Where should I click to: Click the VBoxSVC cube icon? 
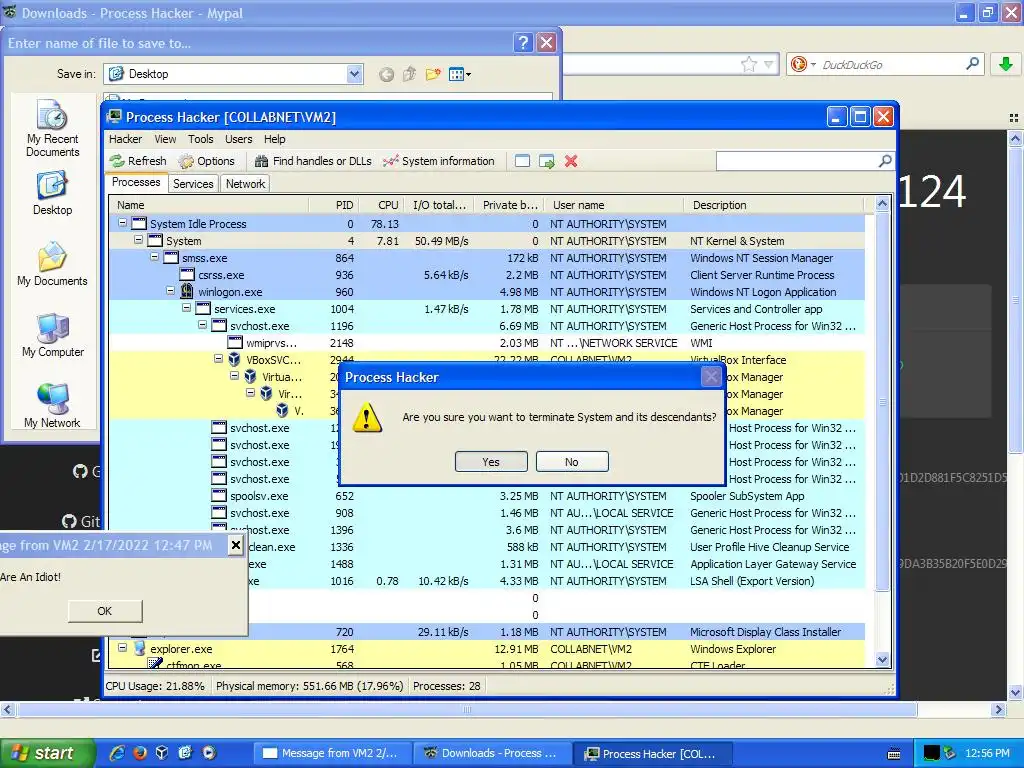pyautogui.click(x=234, y=359)
